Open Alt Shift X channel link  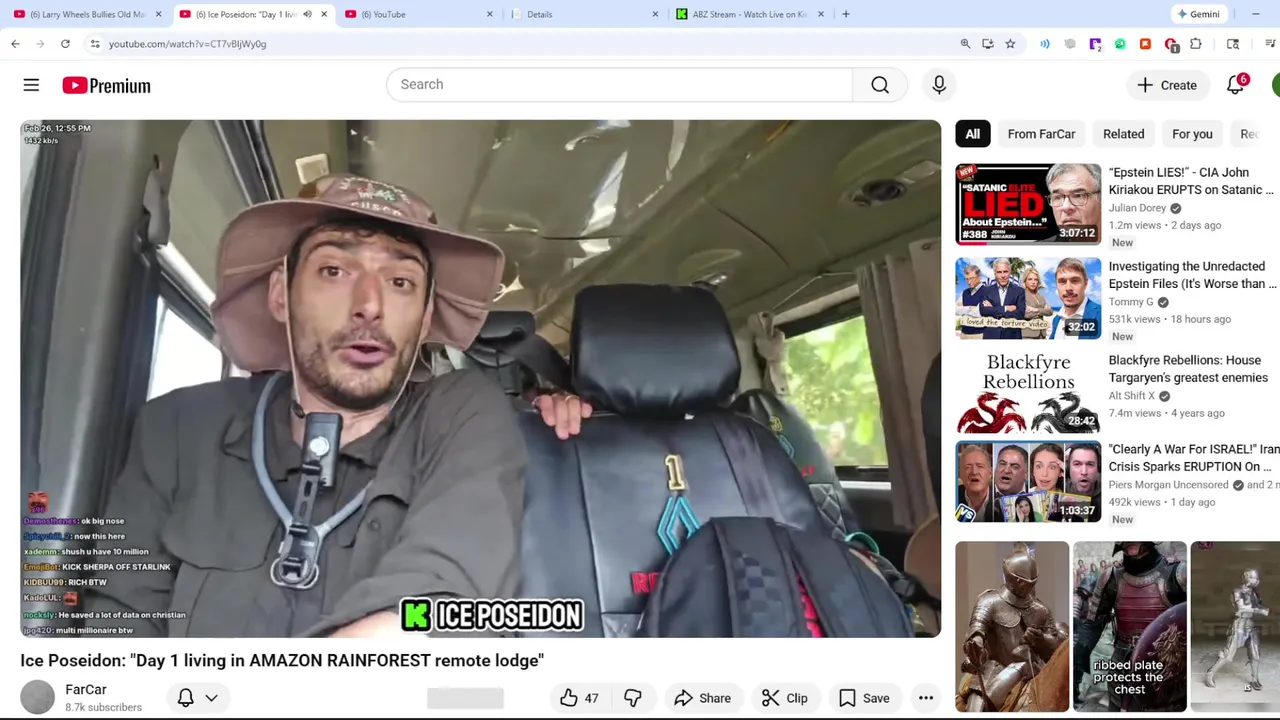pyautogui.click(x=1132, y=396)
